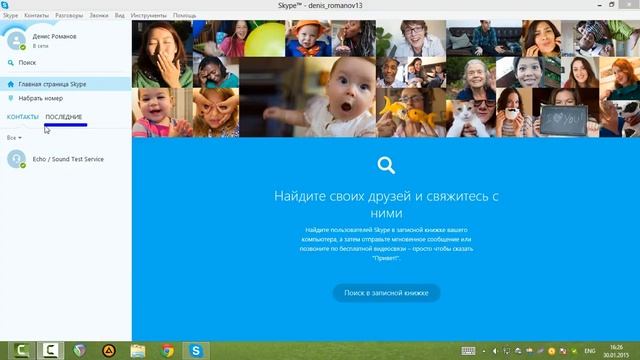640x360 pixels.
Task: Open the Разговоры menu
Action: (x=69, y=16)
